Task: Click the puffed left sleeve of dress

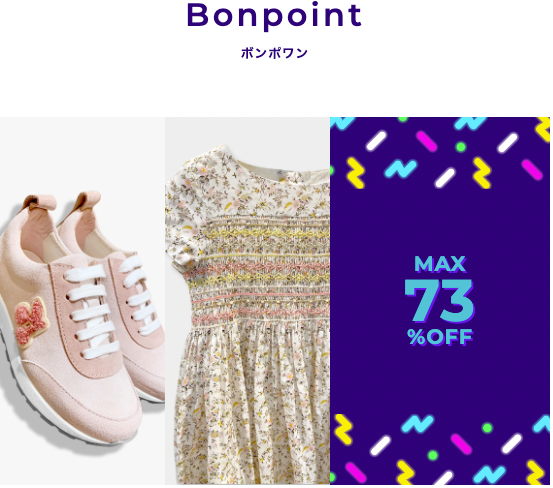Action: click(x=183, y=226)
